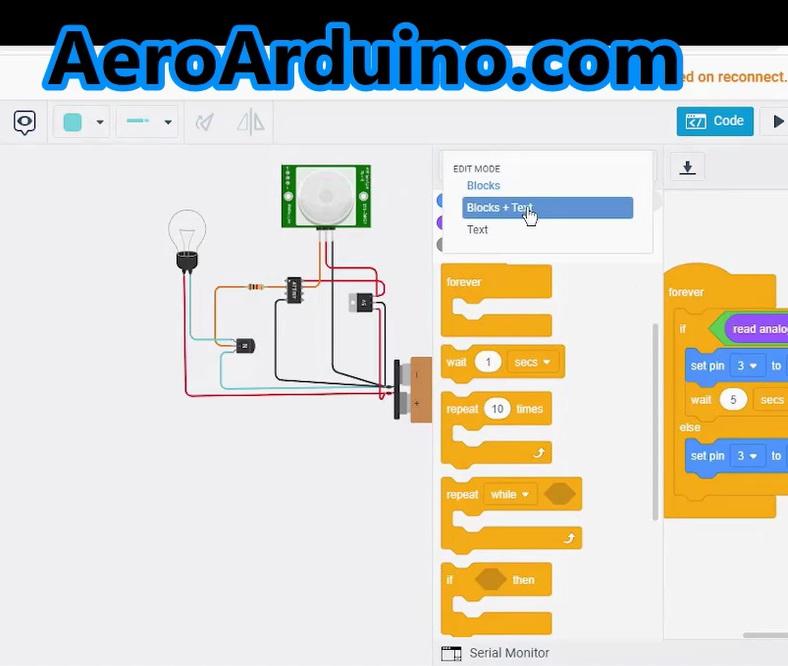The image size is (788, 666).
Task: Click the 'else' label in workspace block
Action: 690,427
